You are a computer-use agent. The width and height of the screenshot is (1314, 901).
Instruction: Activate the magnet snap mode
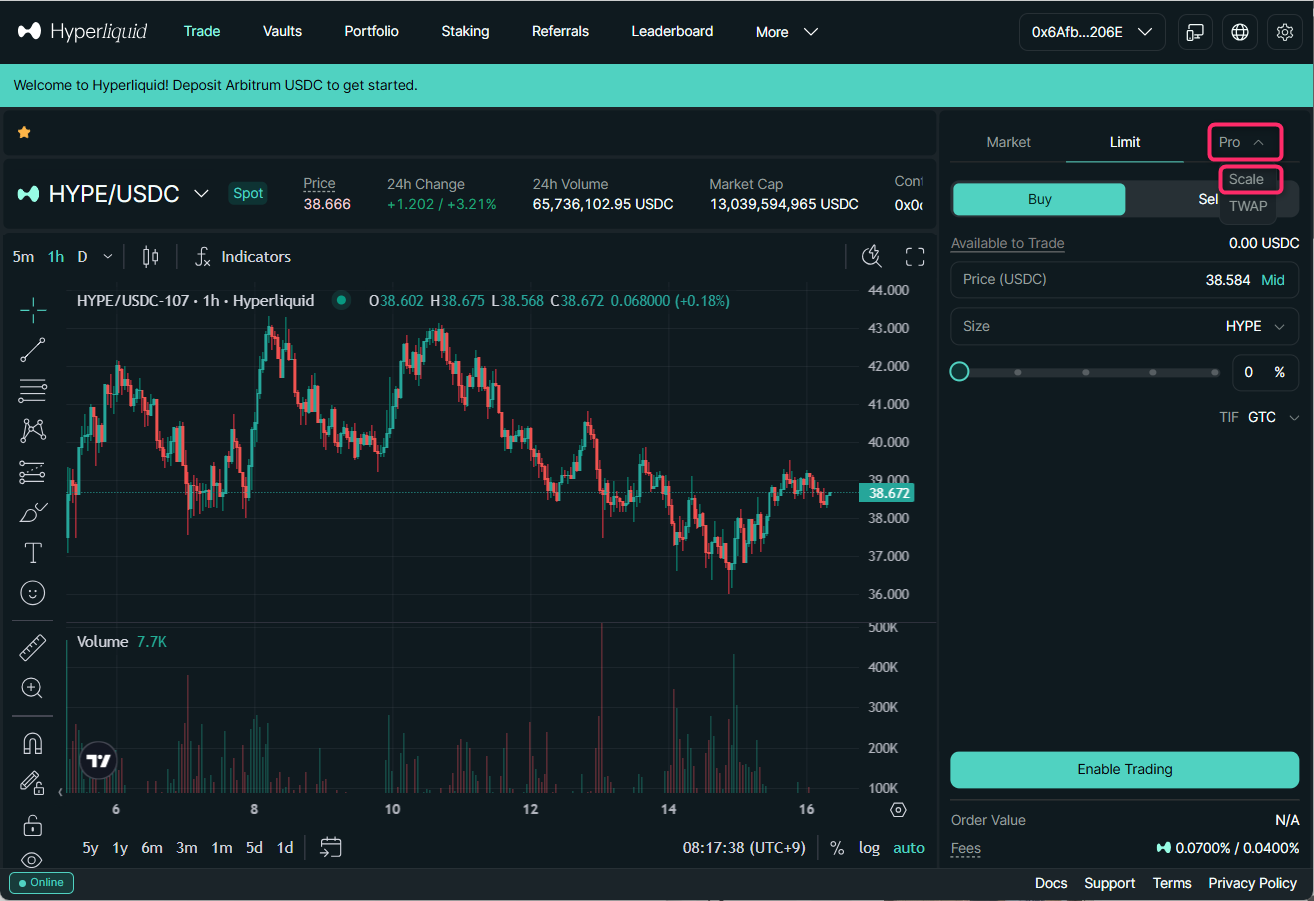(32, 743)
